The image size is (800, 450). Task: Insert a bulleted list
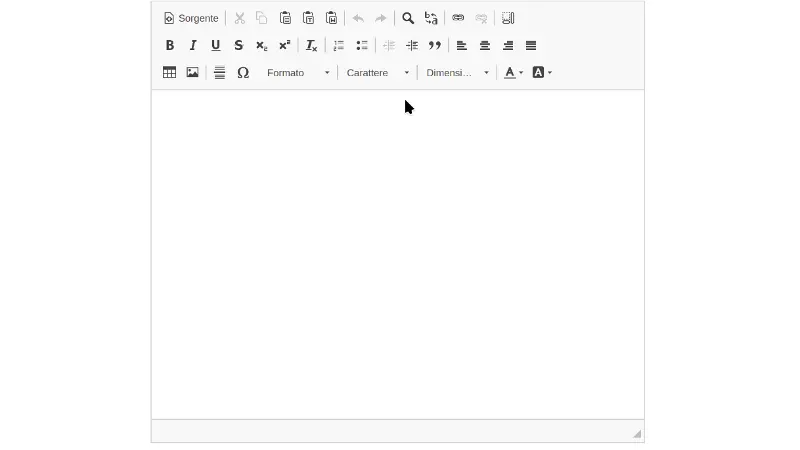pos(362,45)
